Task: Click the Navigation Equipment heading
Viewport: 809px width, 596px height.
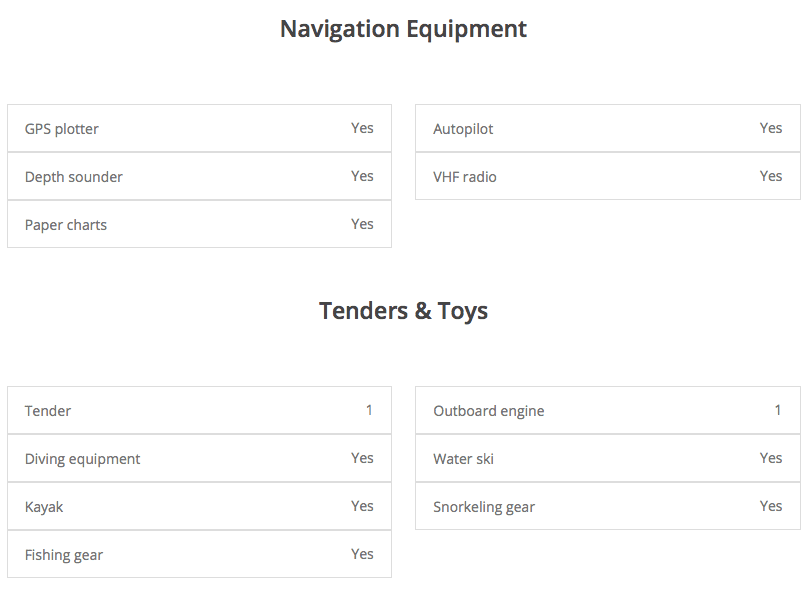Action: coord(403,29)
